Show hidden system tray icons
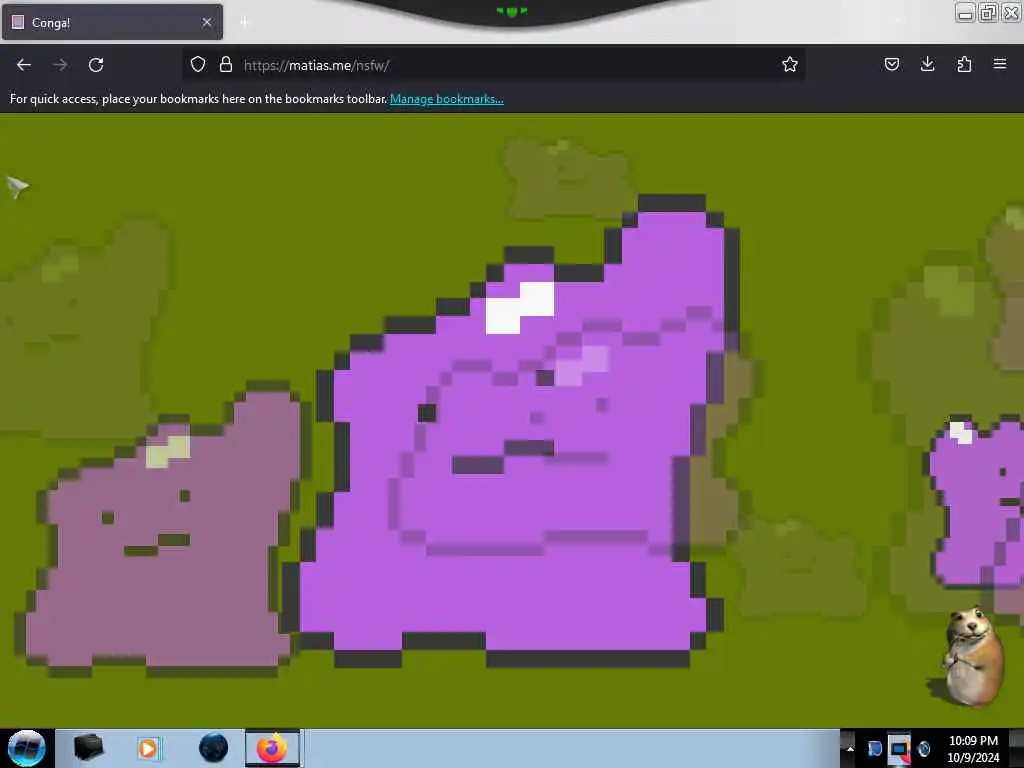The image size is (1024, 768). point(850,748)
